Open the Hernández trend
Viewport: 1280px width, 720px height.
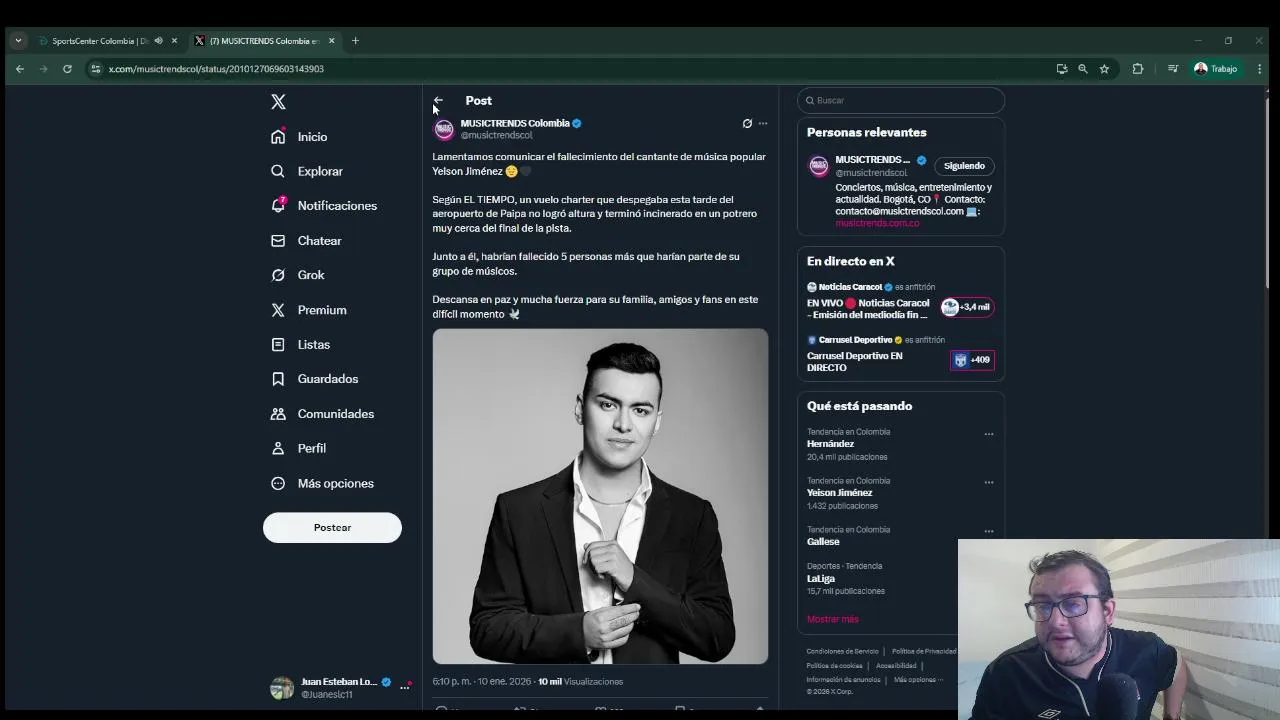coord(830,444)
